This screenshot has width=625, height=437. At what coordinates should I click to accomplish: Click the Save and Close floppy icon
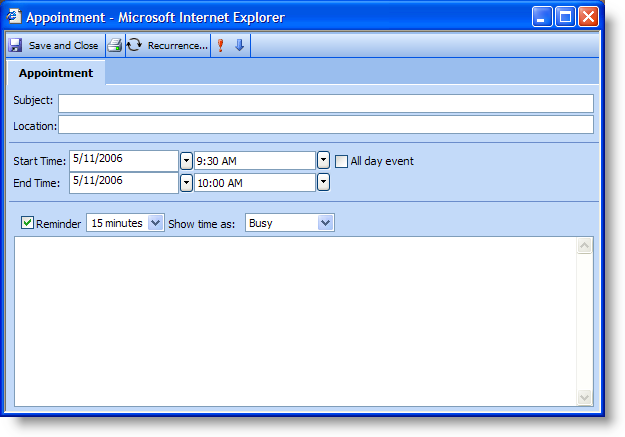[15, 45]
